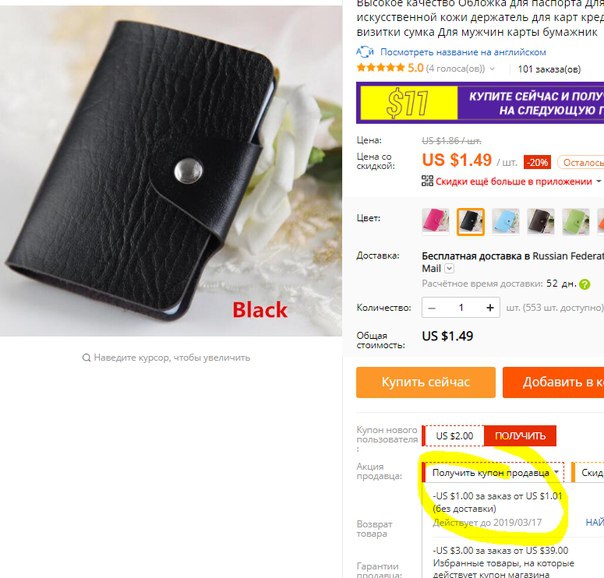
Task: Choose the dark brown color option
Action: 540,221
